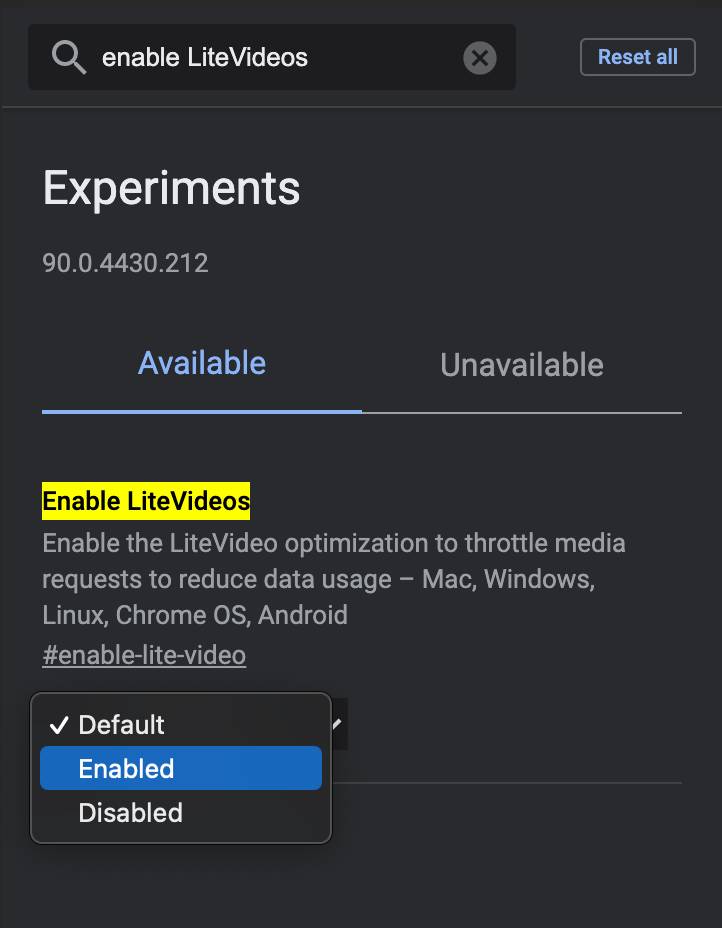722x928 pixels.
Task: Click the highlighted Enable LiteVideos title
Action: 146,501
